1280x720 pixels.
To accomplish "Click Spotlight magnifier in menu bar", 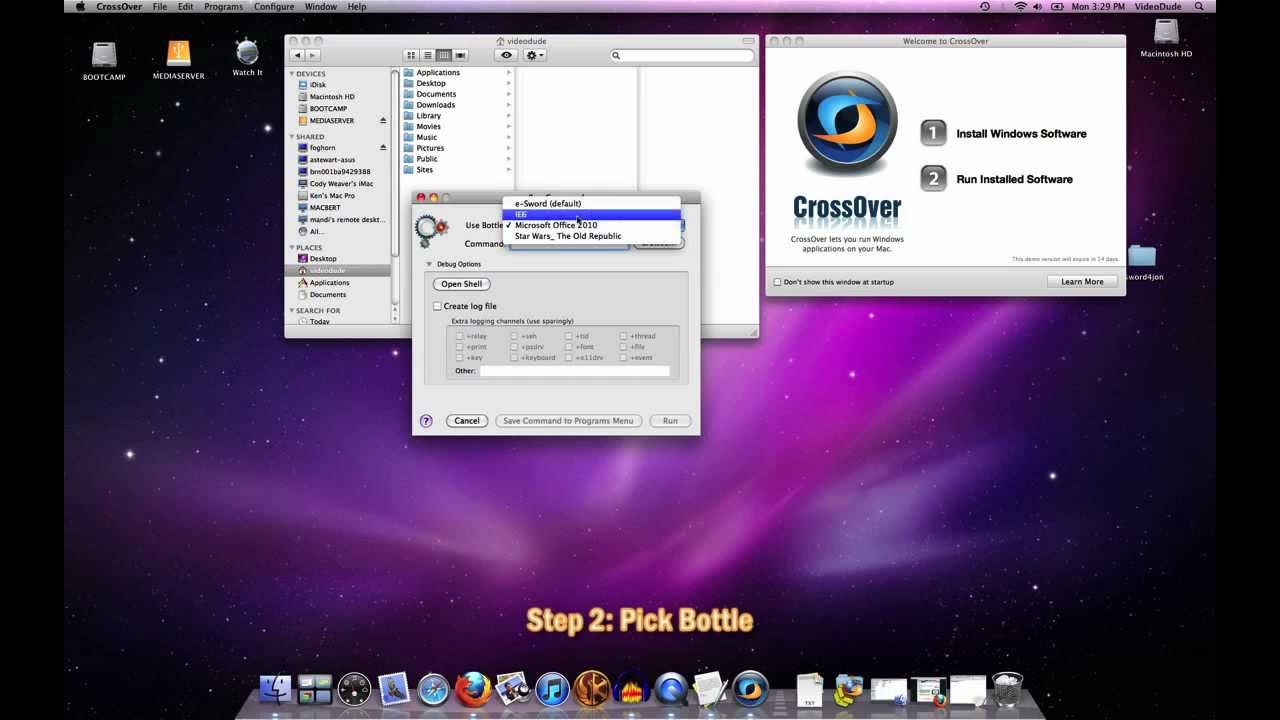I will click(x=1199, y=6).
